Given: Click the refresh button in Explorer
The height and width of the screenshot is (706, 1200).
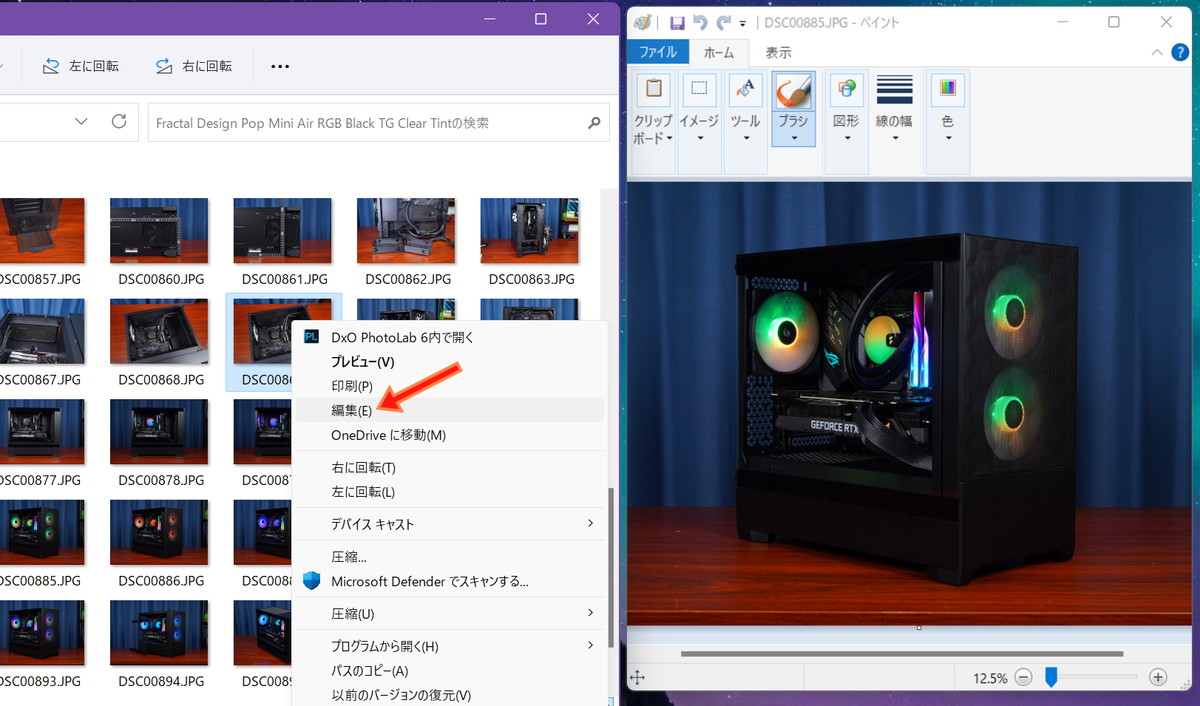Looking at the screenshot, I should click(119, 122).
